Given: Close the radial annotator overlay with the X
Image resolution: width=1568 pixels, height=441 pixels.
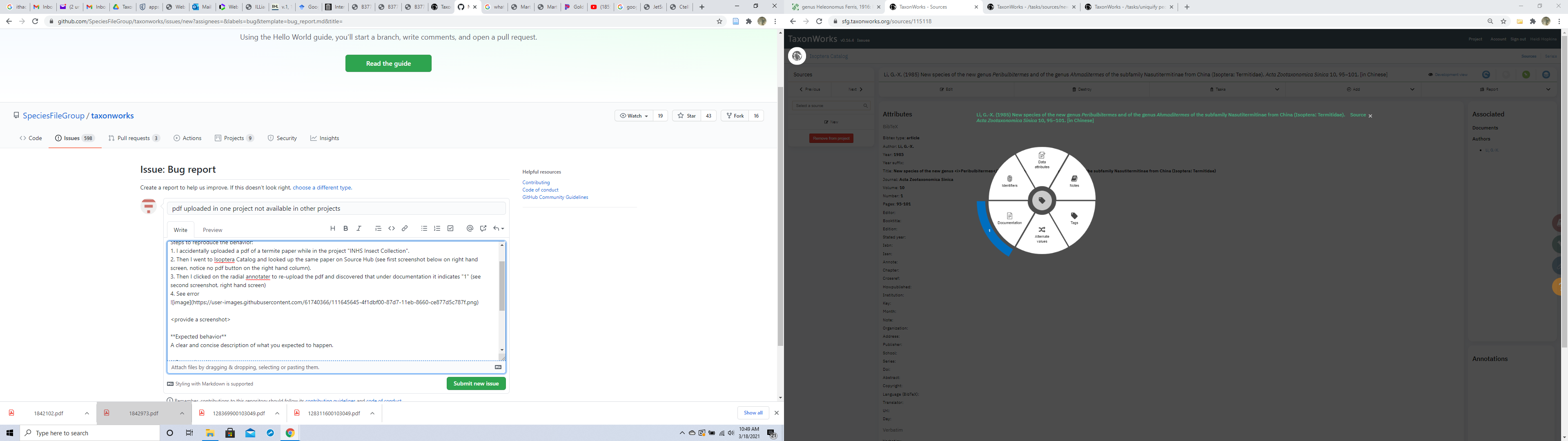Looking at the screenshot, I should (1370, 116).
